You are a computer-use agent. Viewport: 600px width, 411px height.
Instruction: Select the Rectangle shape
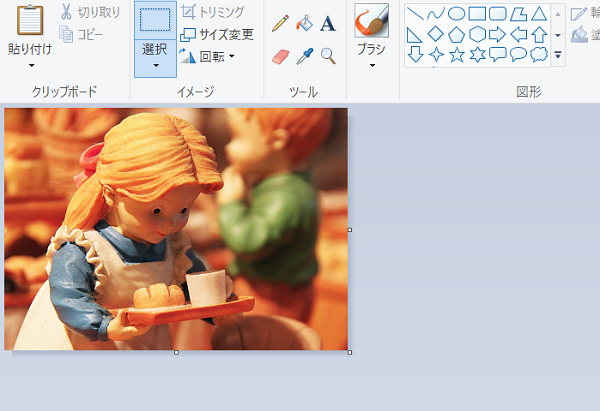pyautogui.click(x=477, y=14)
